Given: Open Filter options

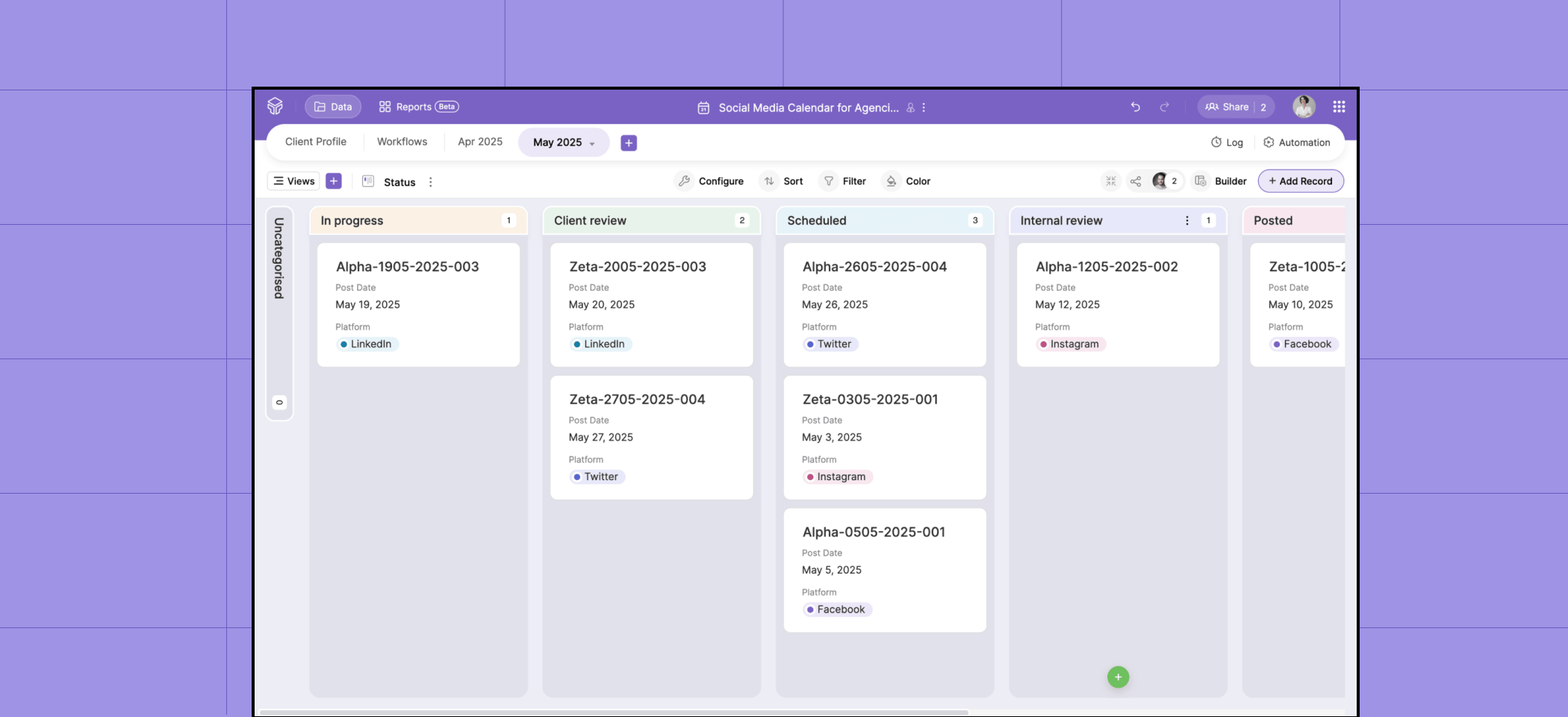Looking at the screenshot, I should 844,181.
